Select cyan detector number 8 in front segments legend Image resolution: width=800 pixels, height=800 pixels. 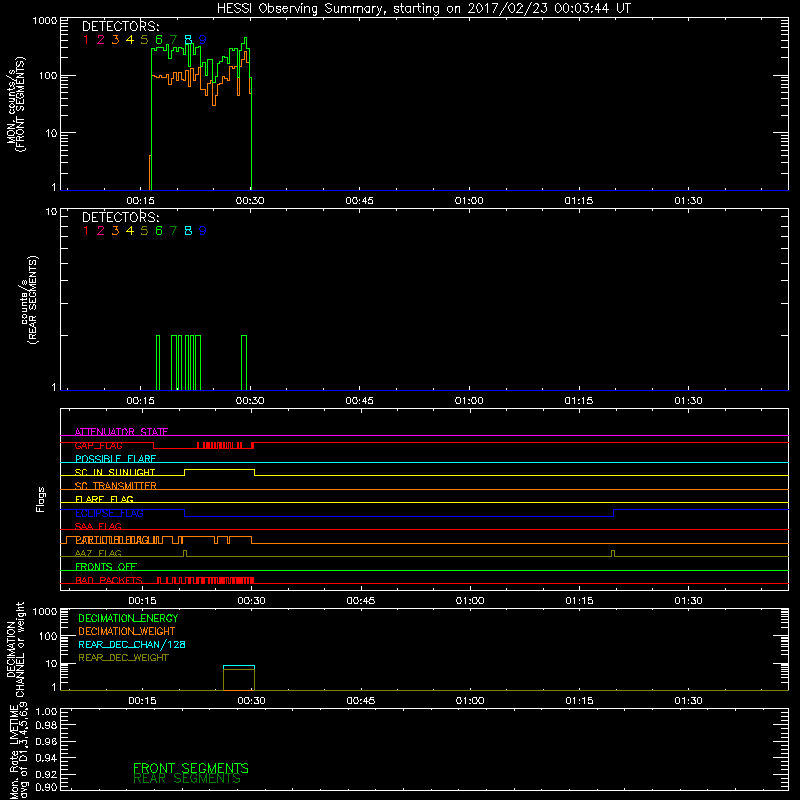(x=188, y=40)
